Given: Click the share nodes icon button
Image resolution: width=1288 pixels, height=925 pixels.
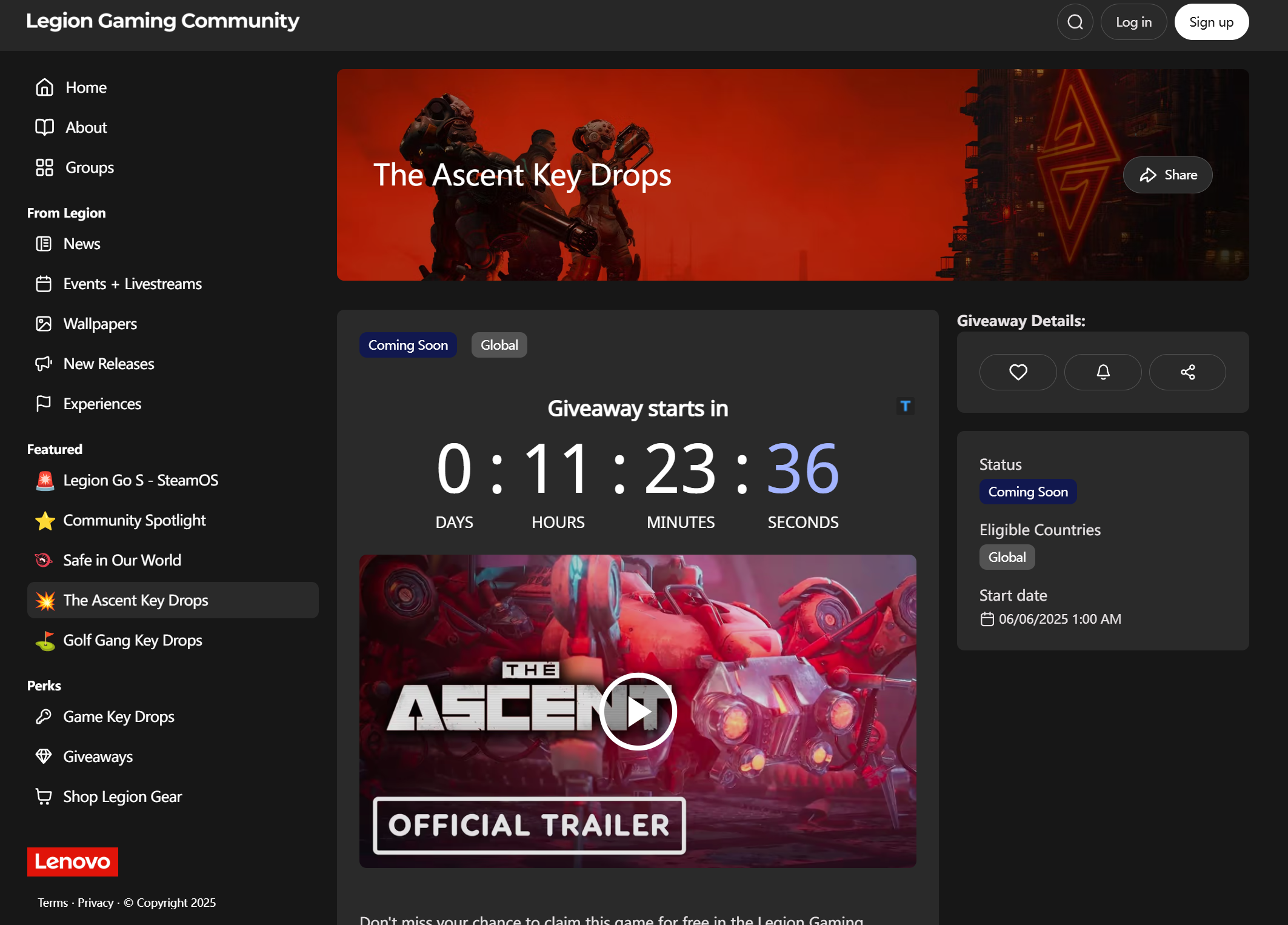Looking at the screenshot, I should (x=1187, y=372).
